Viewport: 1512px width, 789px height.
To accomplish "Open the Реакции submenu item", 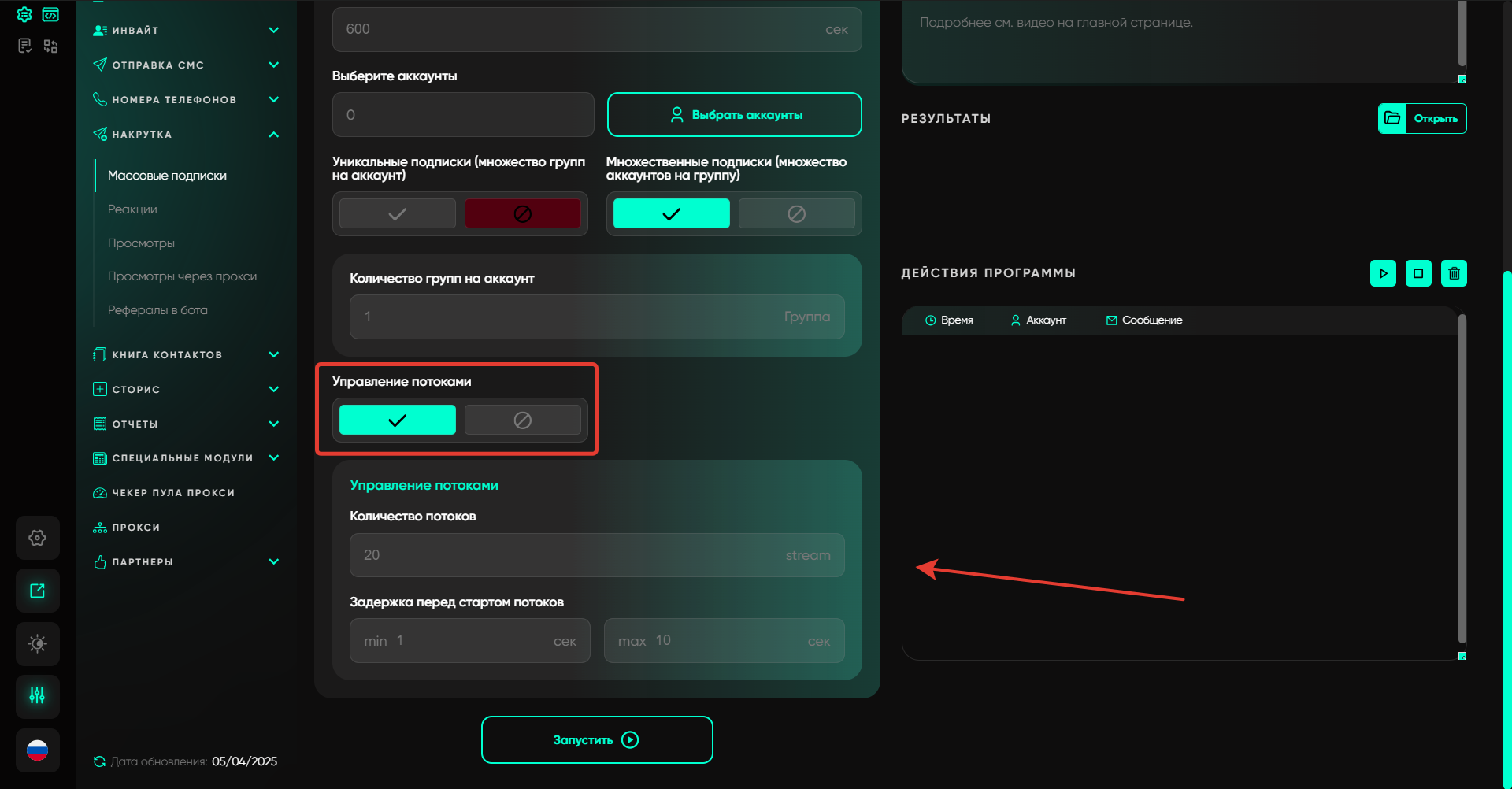I will 132,209.
